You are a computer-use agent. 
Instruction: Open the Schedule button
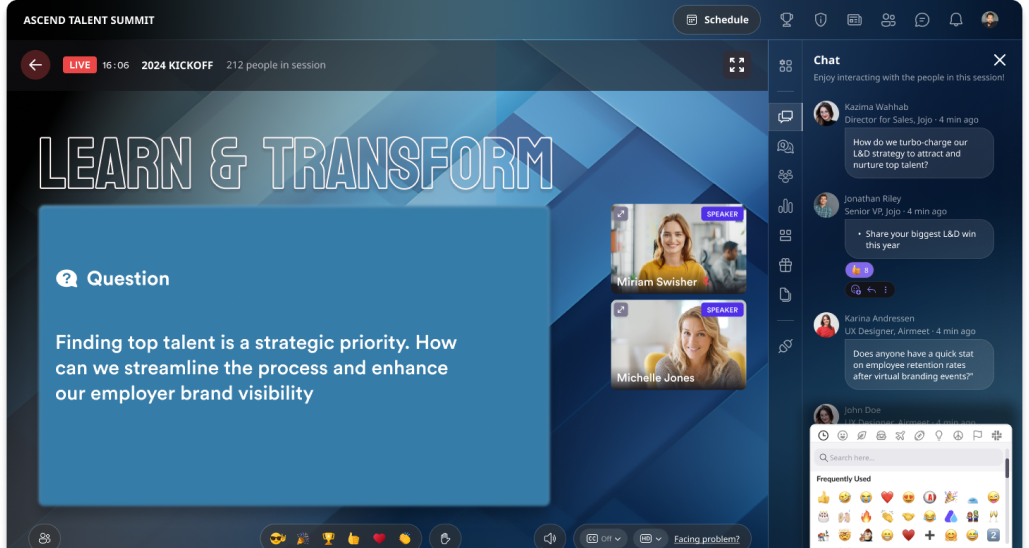(717, 20)
